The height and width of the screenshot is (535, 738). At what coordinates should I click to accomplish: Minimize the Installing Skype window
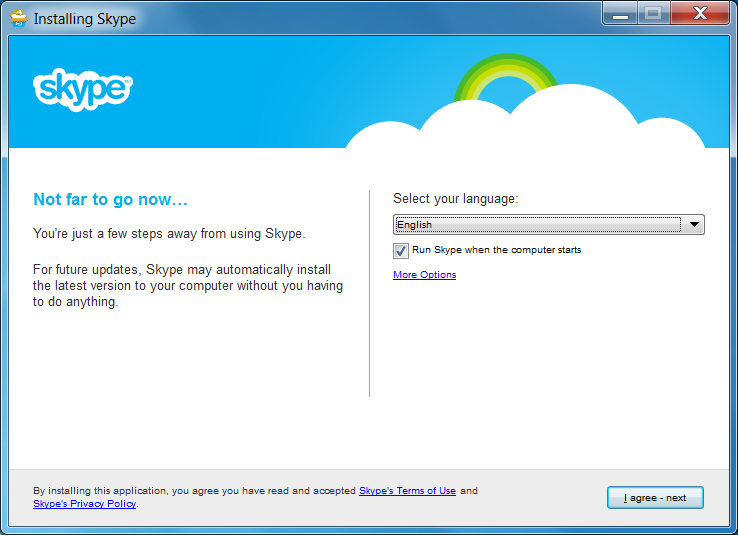[620, 14]
